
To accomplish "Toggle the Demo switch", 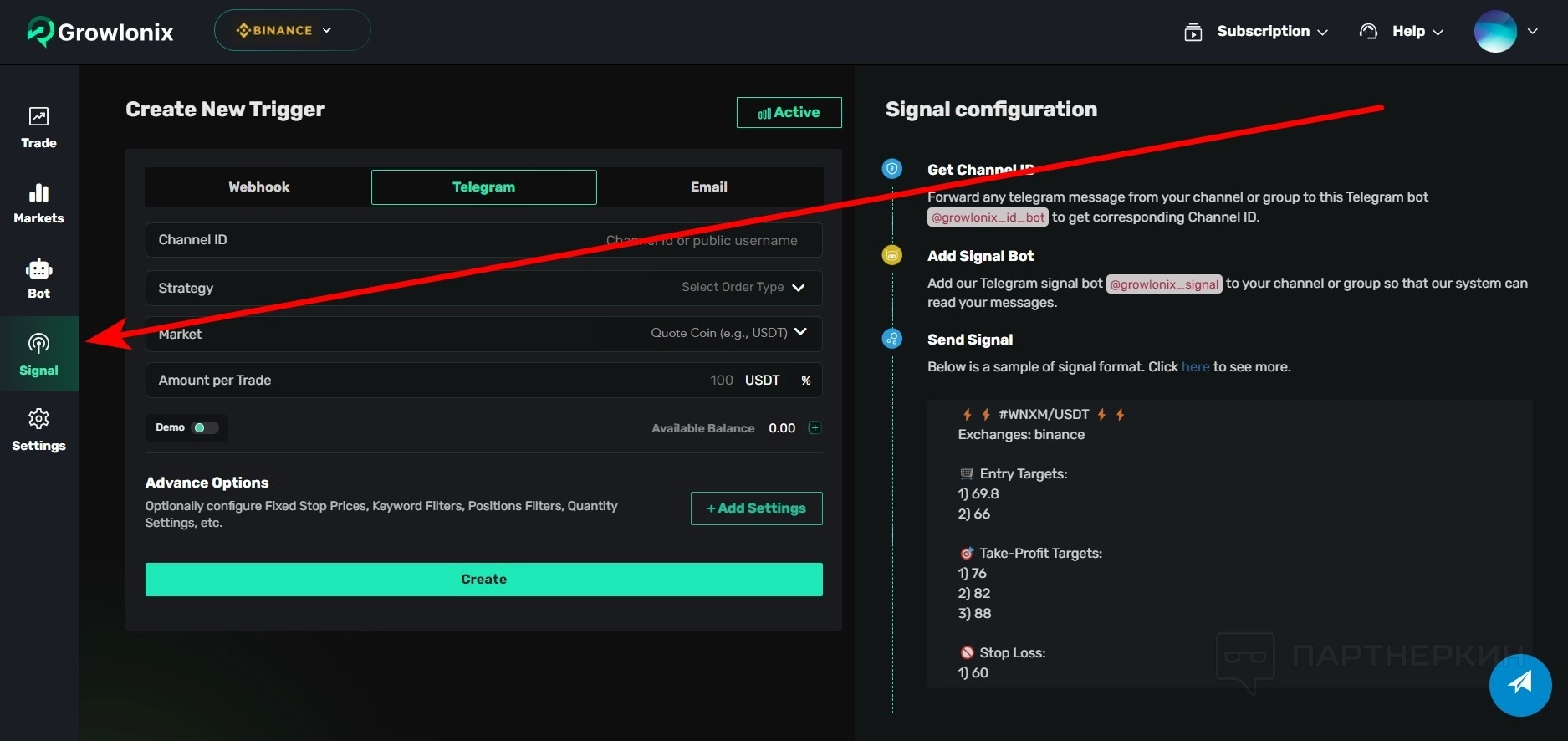I will pos(205,428).
